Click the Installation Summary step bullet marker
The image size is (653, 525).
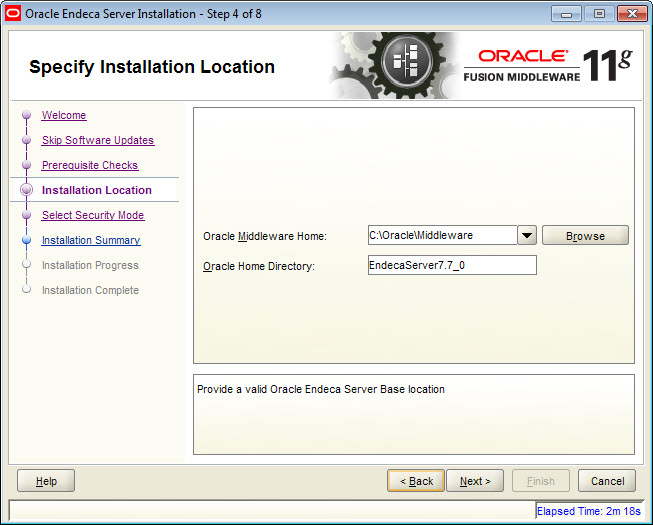(x=27, y=239)
